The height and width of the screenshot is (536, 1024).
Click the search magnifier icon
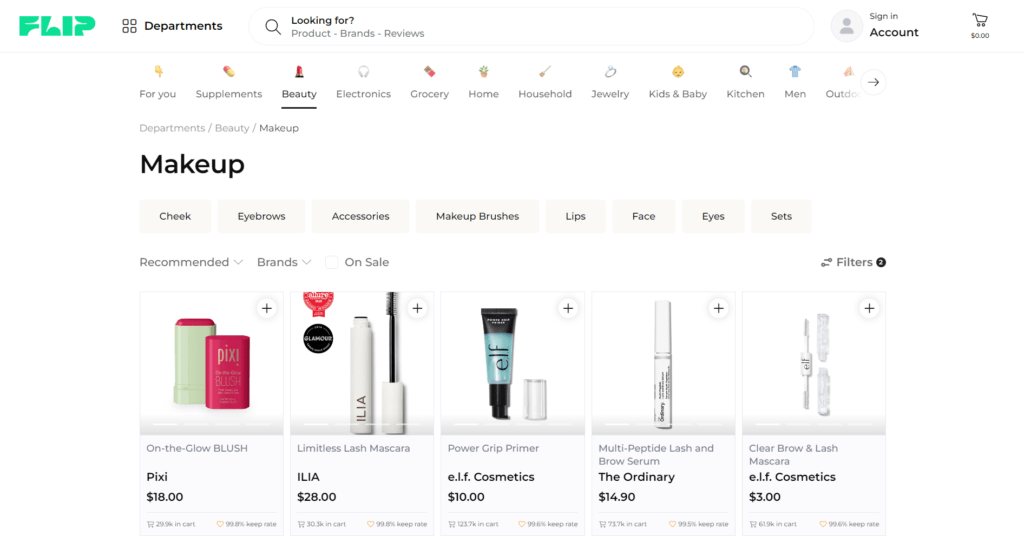point(272,27)
